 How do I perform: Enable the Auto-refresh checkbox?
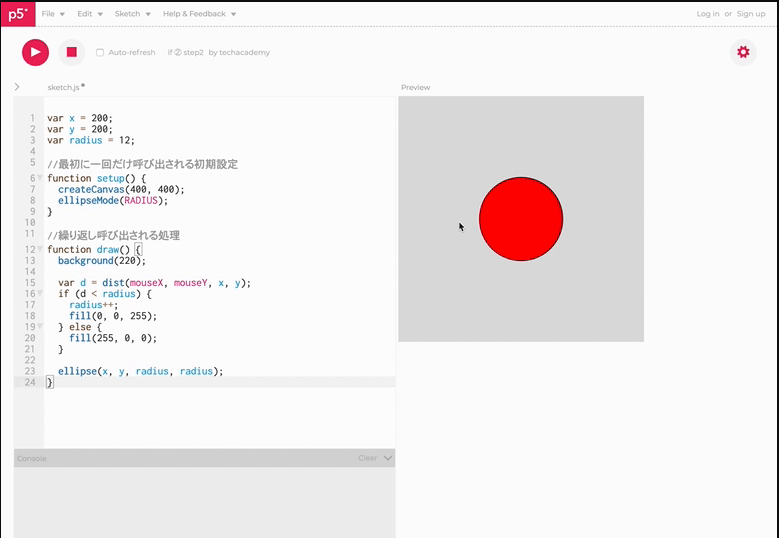point(100,53)
